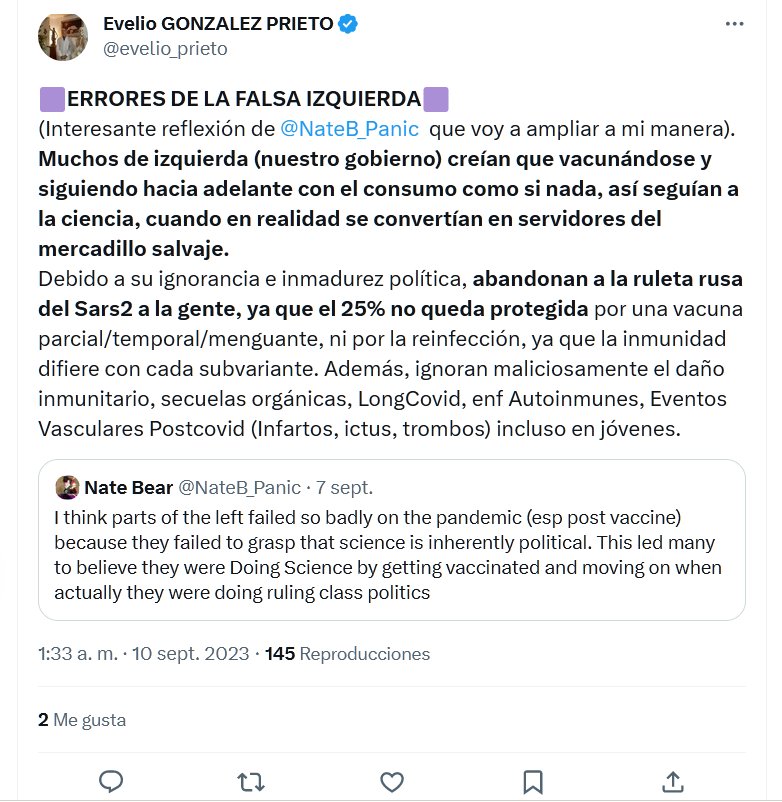Click the reply speech bubble icon
This screenshot has height=802, width=782.
(x=112, y=780)
